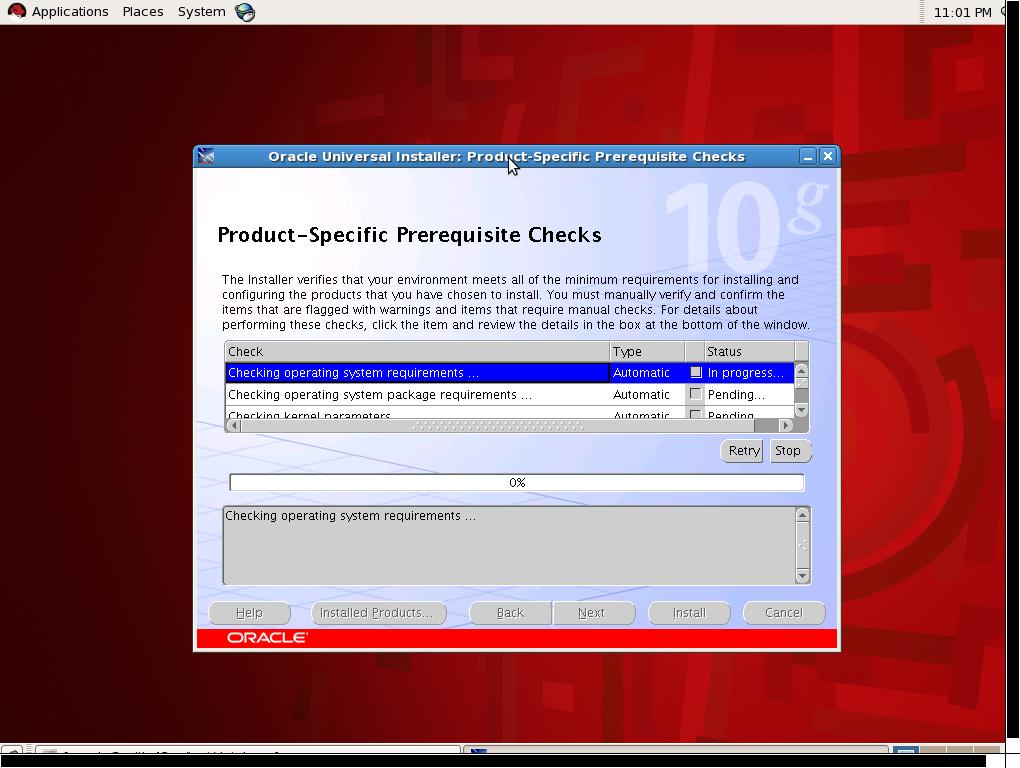The height and width of the screenshot is (768, 1020).
Task: Open the System menu
Action: point(202,12)
